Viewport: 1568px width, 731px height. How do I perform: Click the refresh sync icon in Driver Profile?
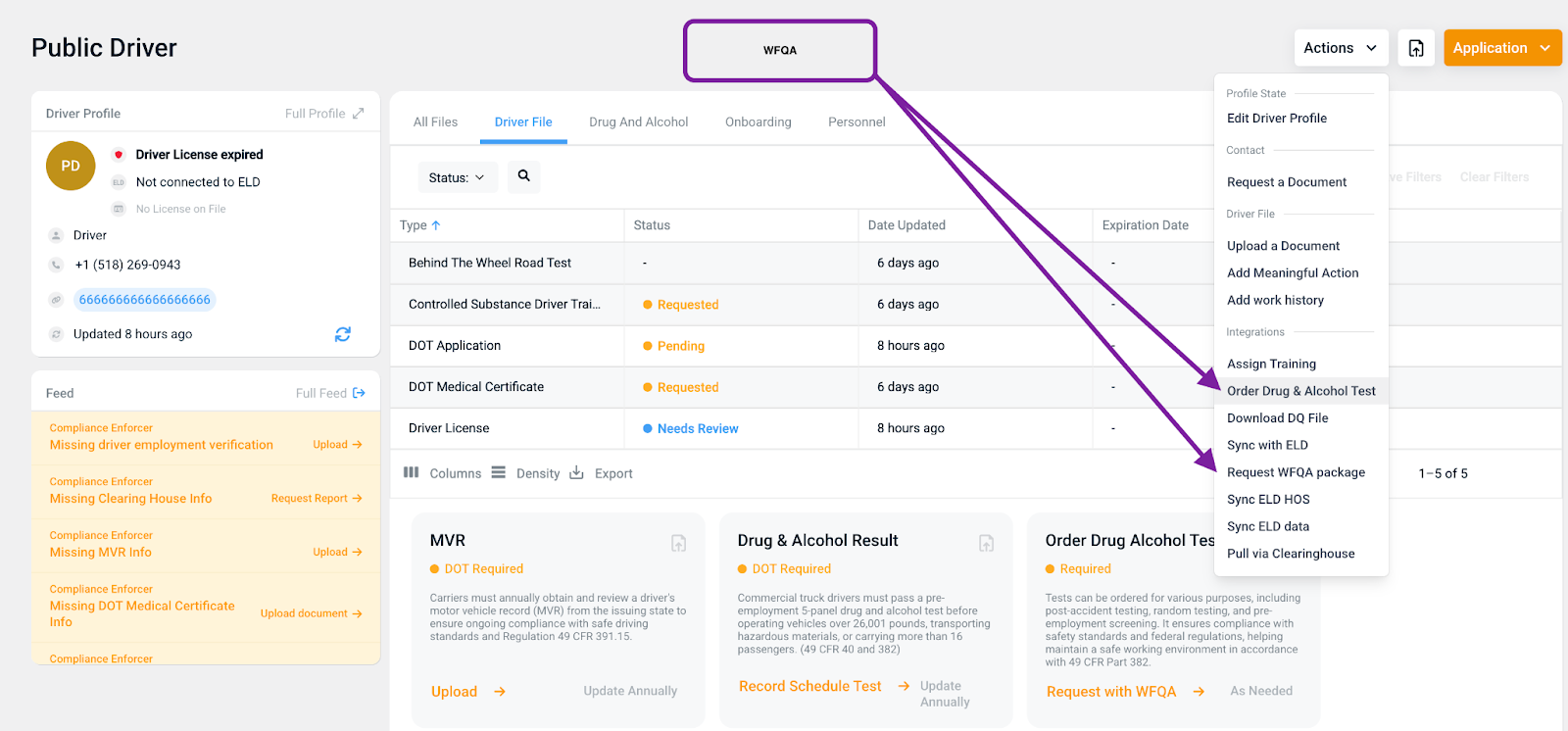point(342,334)
